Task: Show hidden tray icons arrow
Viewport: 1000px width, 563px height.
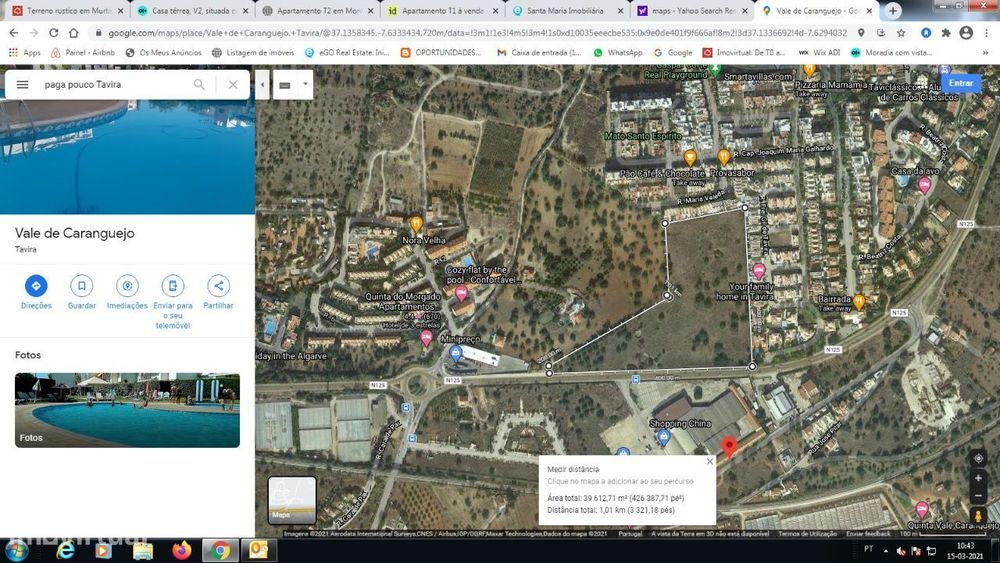Action: coord(885,550)
